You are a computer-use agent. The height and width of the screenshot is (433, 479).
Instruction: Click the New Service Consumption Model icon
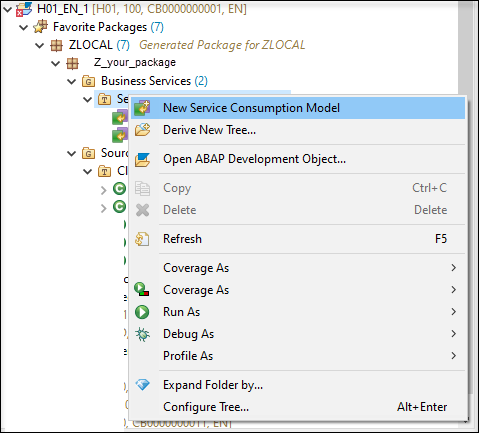[x=142, y=108]
